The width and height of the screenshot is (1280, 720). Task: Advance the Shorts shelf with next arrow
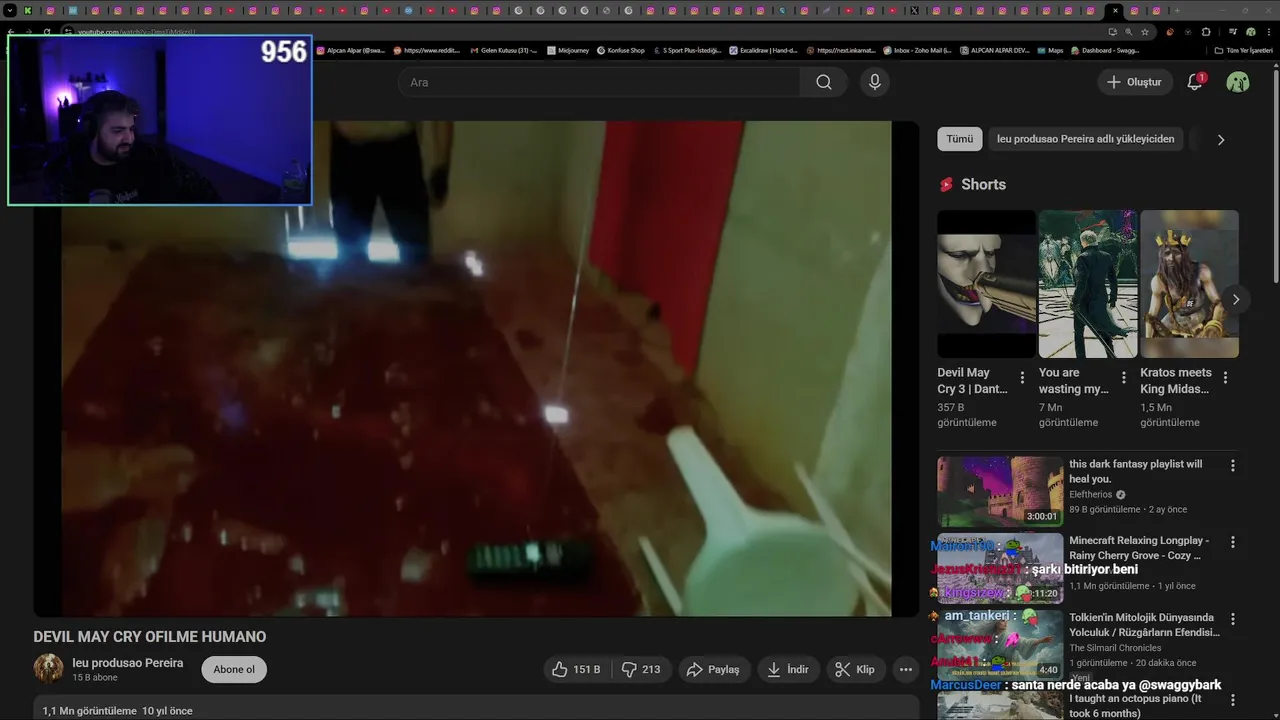coord(1236,299)
